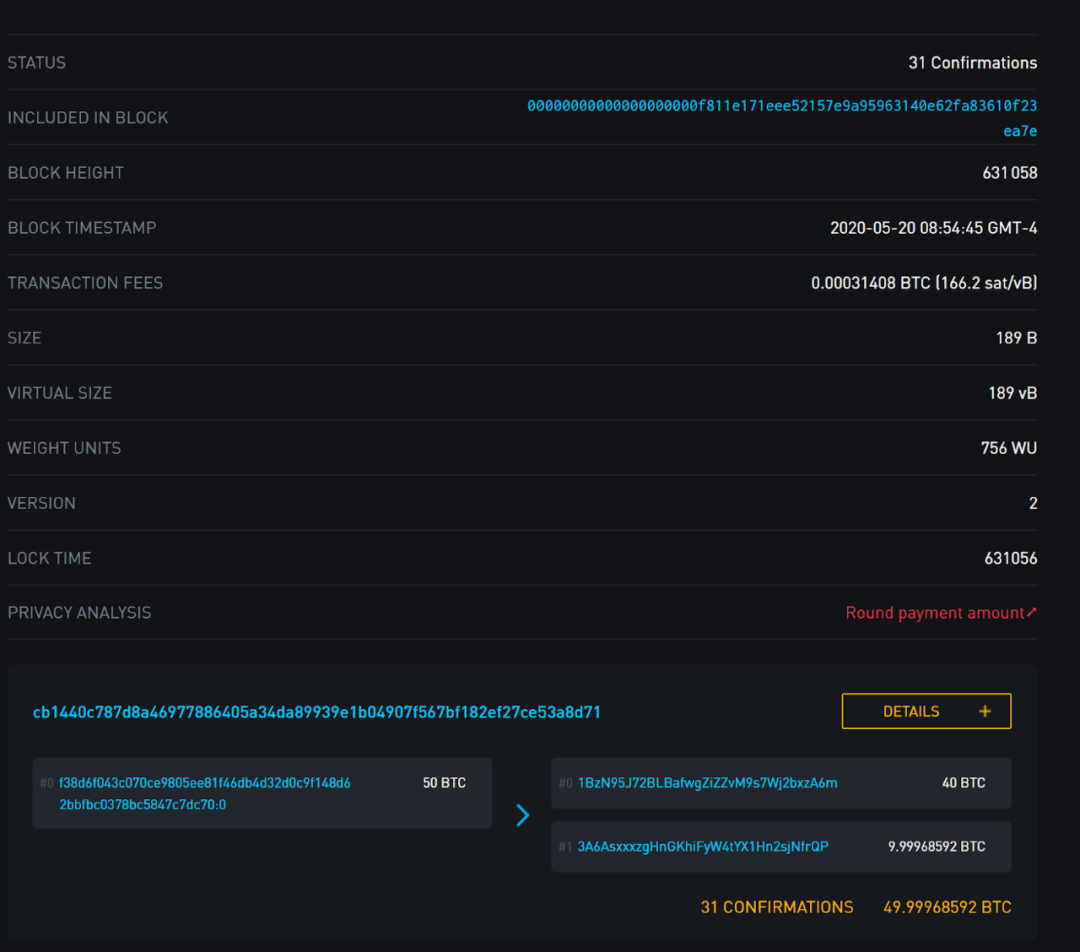Viewport: 1080px width, 952px height.
Task: Click the block timestamp 2020-05-20 value
Action: coord(933,228)
